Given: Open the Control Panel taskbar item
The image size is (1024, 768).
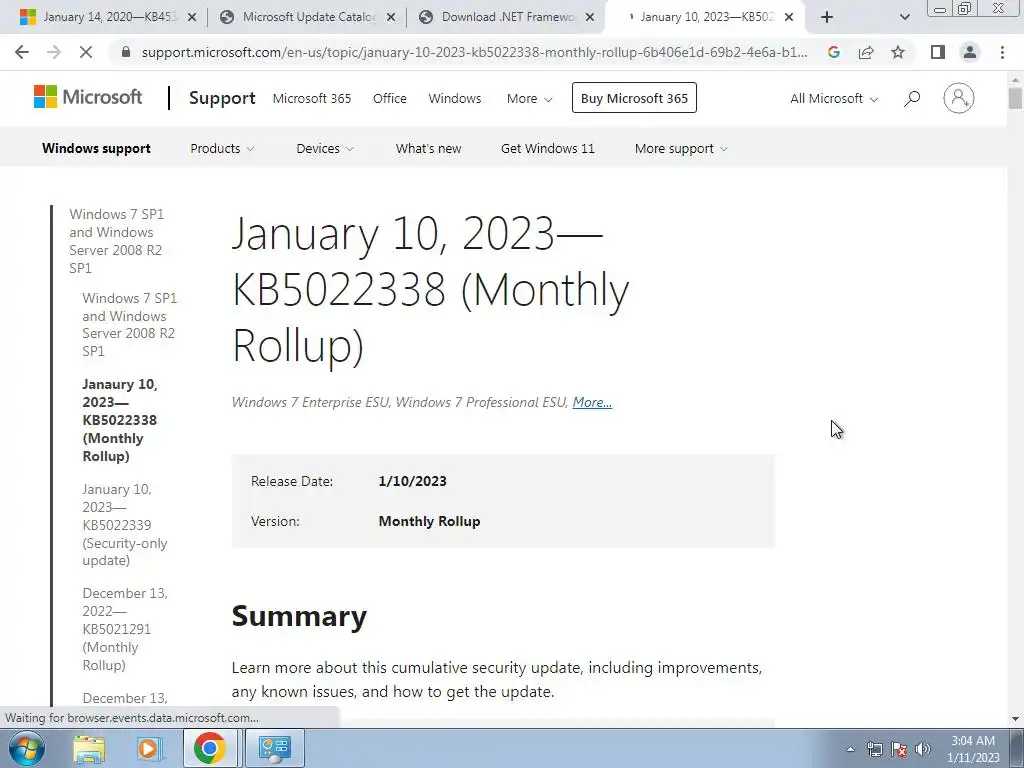Looking at the screenshot, I should coord(274,748).
